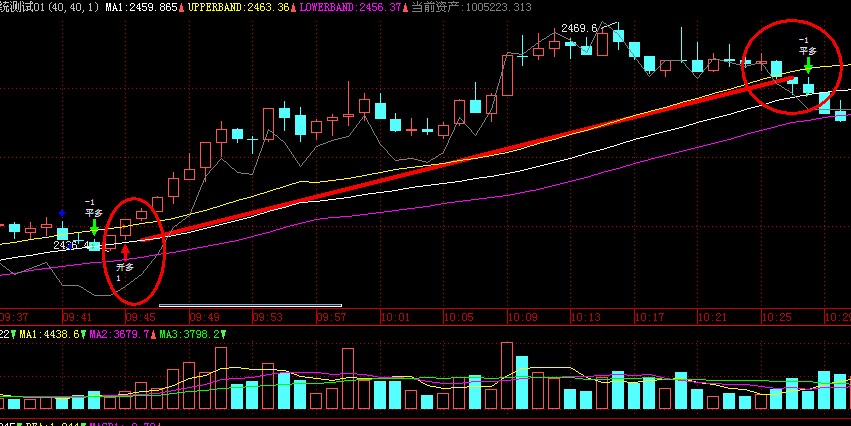Click the red 开多 buy arrow
Viewport: 851px width, 426px height.
click(125, 251)
